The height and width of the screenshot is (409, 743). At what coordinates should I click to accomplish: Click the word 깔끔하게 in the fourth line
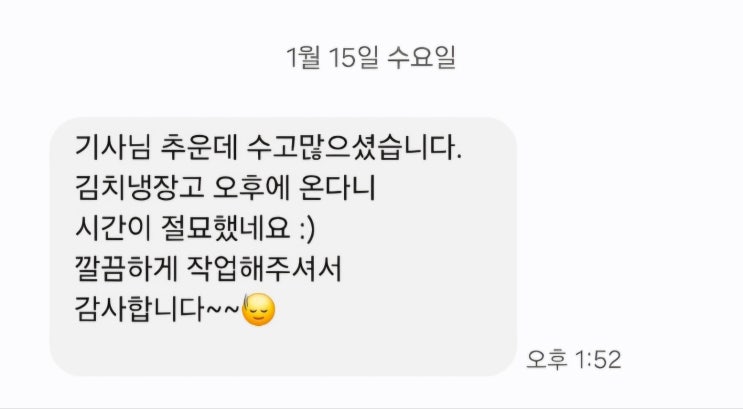tap(126, 269)
